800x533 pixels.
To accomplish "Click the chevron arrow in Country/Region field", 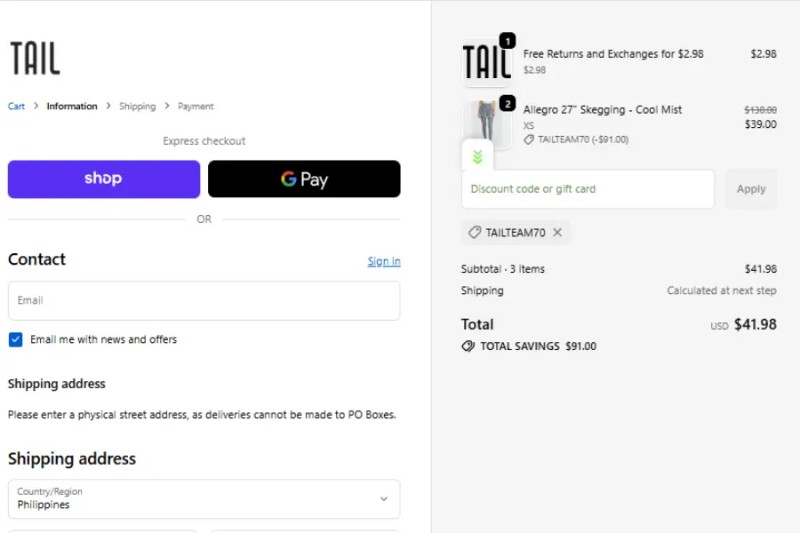I will click(384, 499).
